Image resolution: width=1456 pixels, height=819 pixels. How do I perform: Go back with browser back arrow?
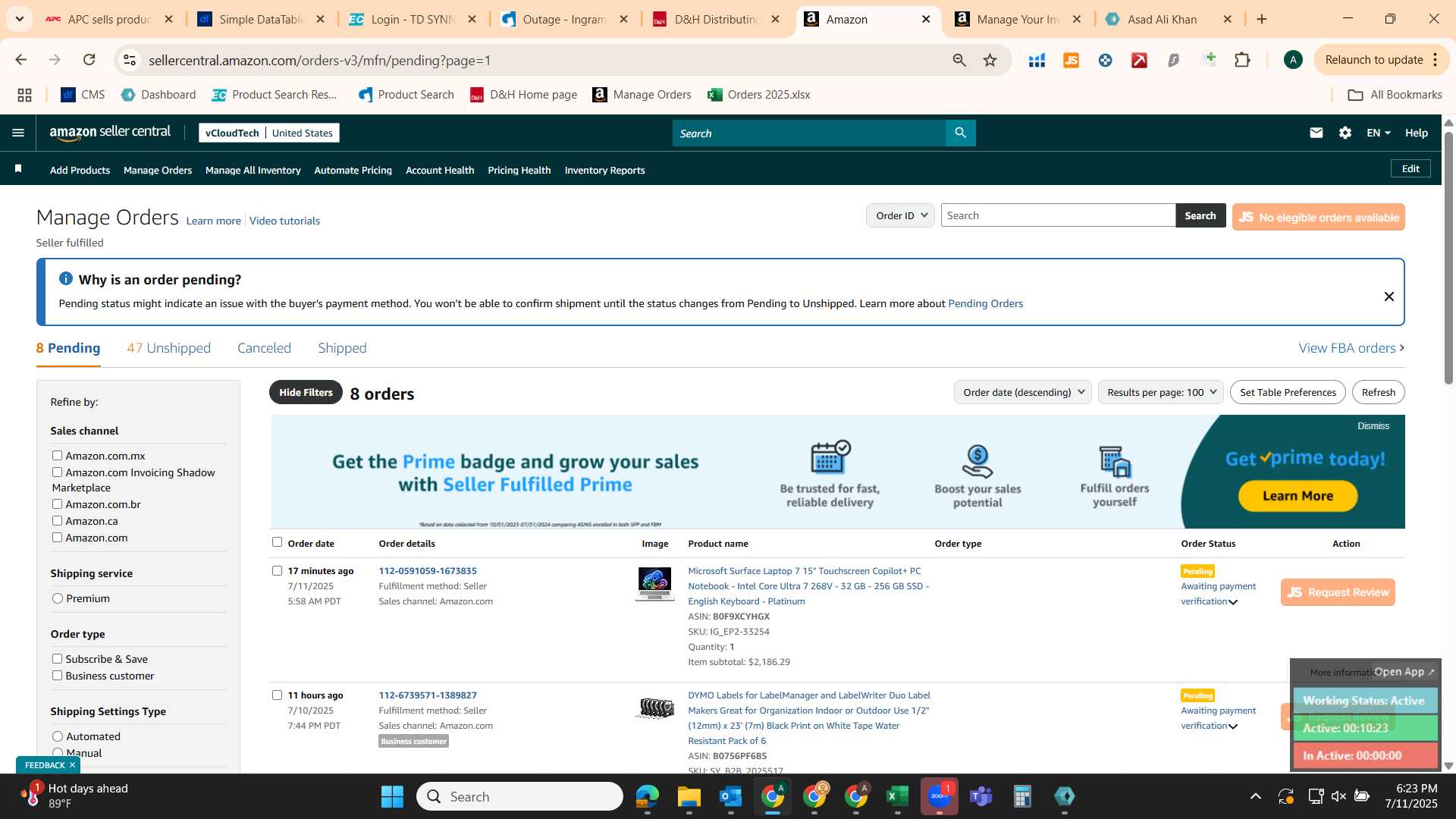click(21, 60)
